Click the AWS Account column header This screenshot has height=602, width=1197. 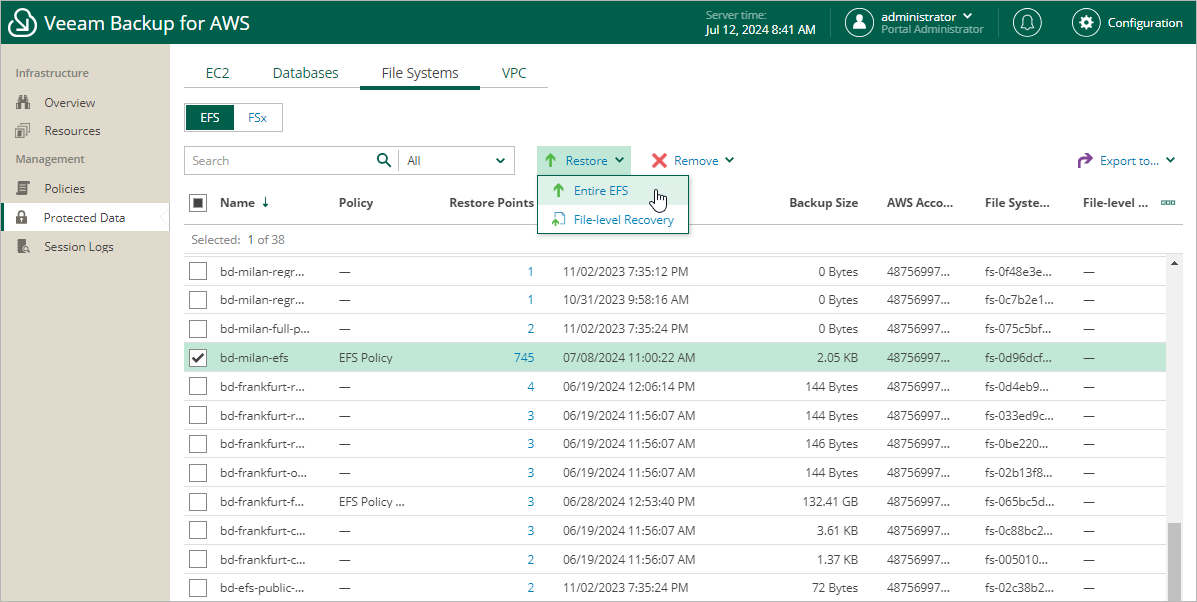(x=920, y=203)
